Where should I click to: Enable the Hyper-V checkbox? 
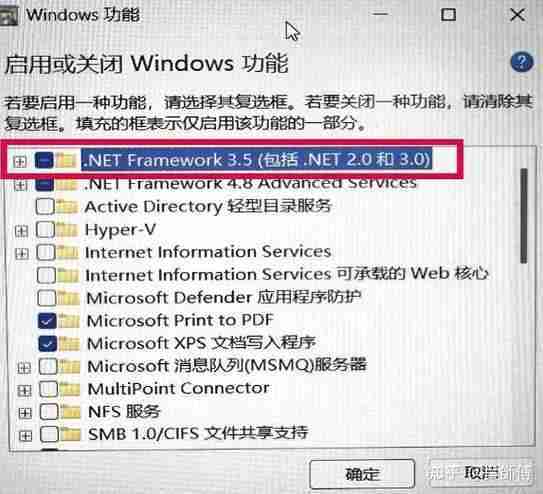pos(45,230)
